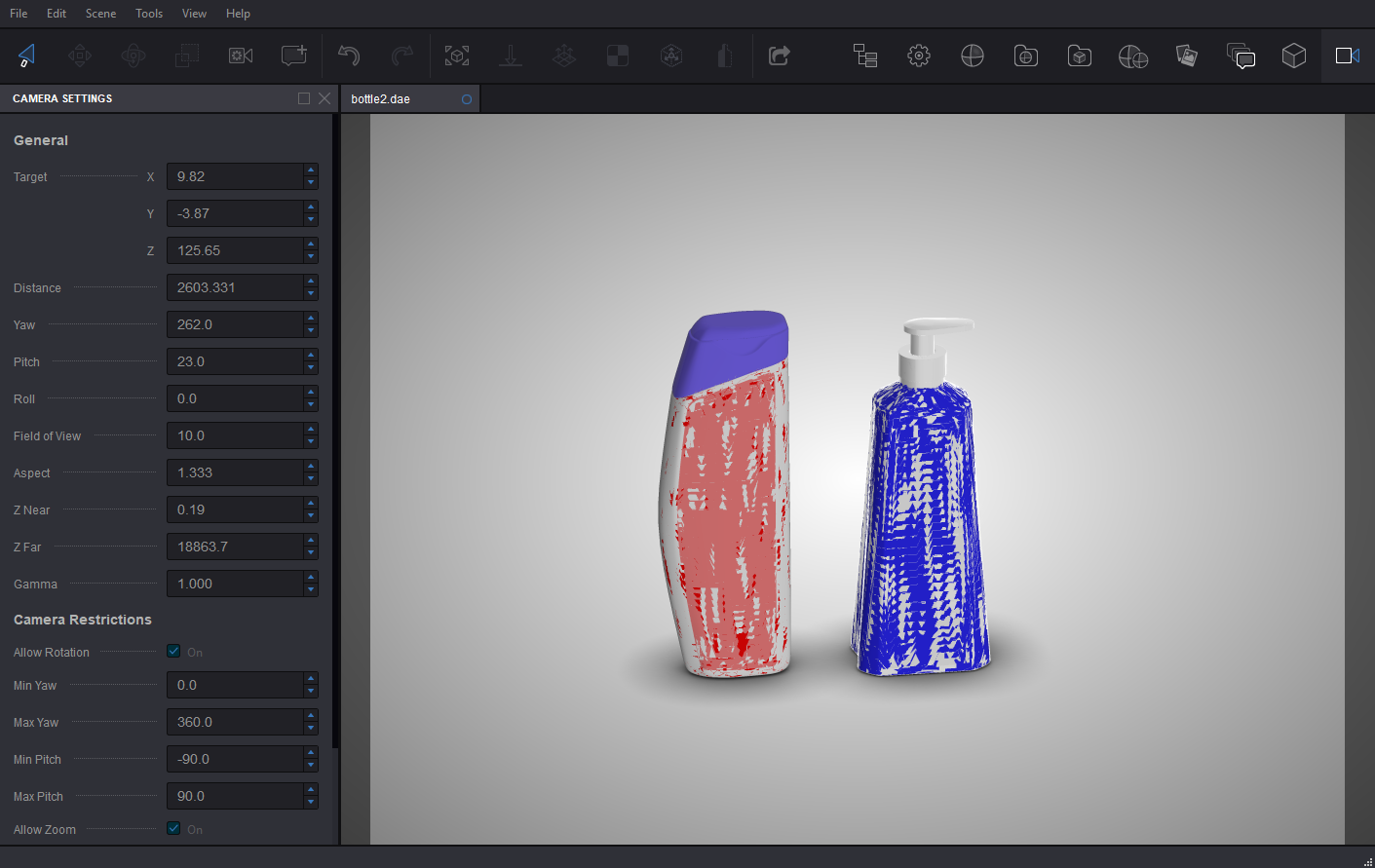Image resolution: width=1375 pixels, height=868 pixels.
Task: Decrease Pitch value with down stepper arrow
Action: point(311,367)
